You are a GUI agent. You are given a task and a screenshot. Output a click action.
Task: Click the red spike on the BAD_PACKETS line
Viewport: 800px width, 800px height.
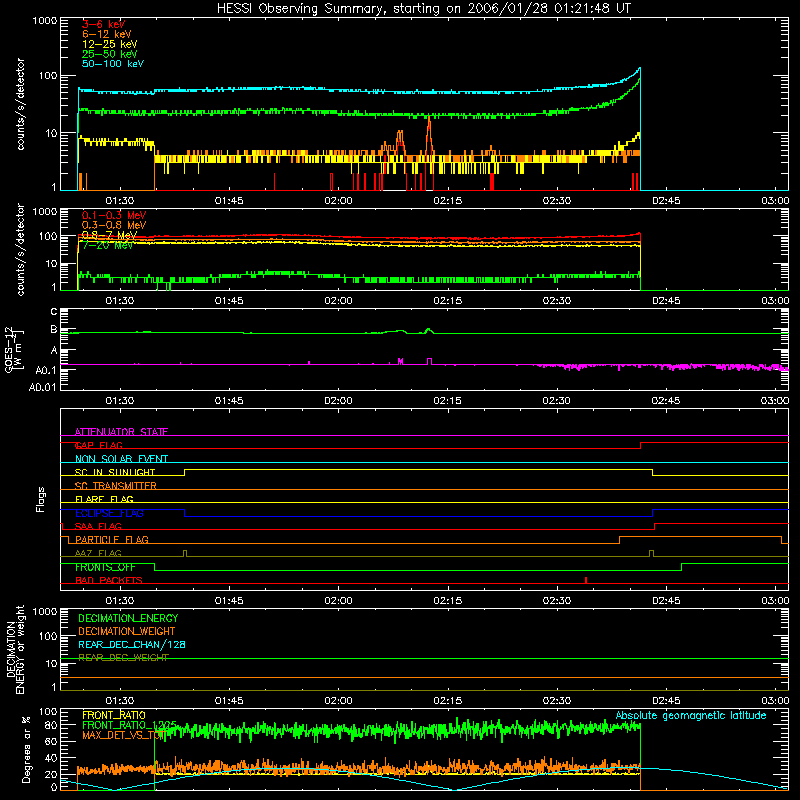click(x=586, y=580)
